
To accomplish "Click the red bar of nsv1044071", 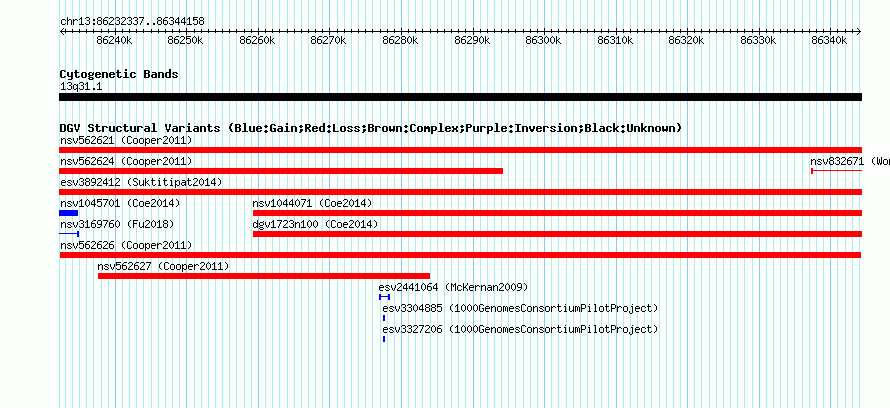I will coord(557,213).
